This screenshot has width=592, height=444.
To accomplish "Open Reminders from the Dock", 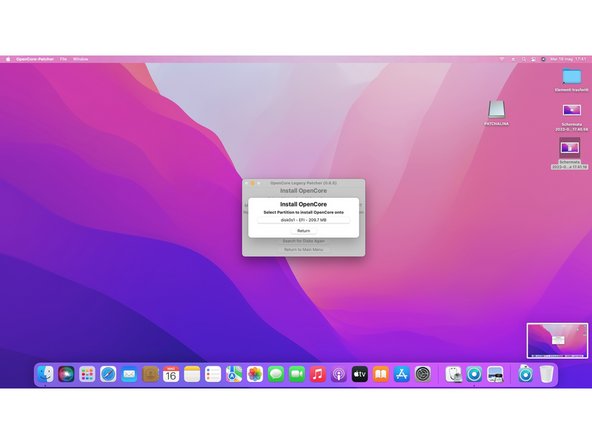I will [x=213, y=375].
